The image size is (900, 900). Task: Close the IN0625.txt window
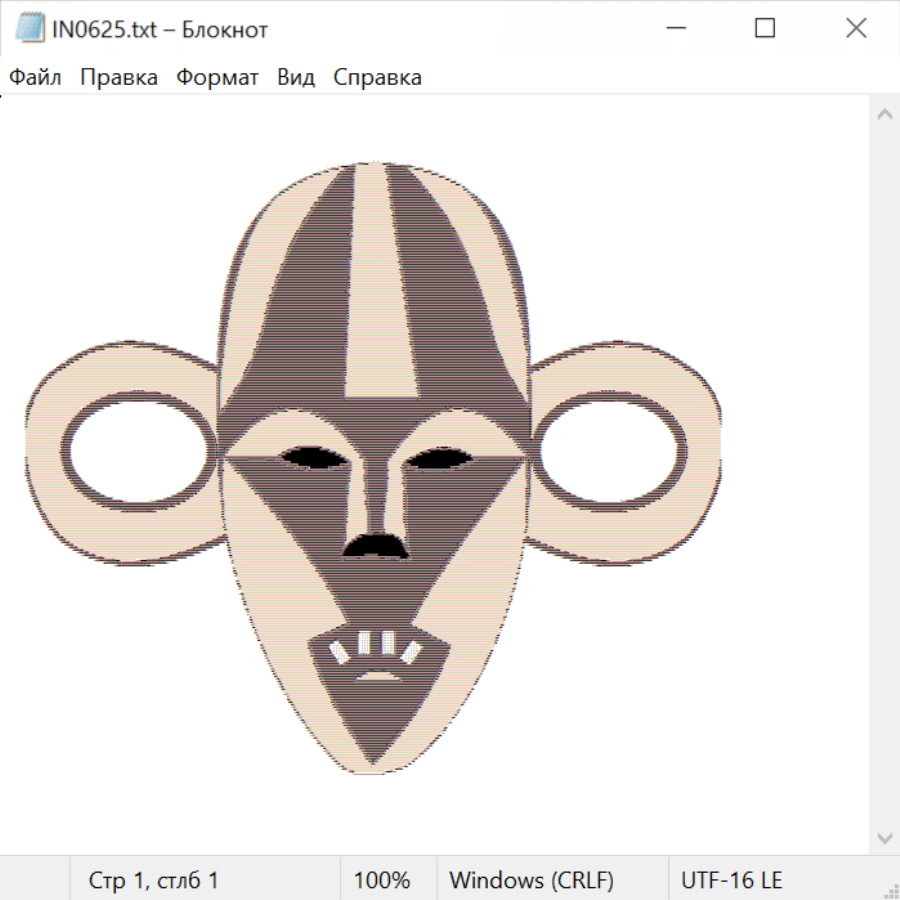(856, 29)
